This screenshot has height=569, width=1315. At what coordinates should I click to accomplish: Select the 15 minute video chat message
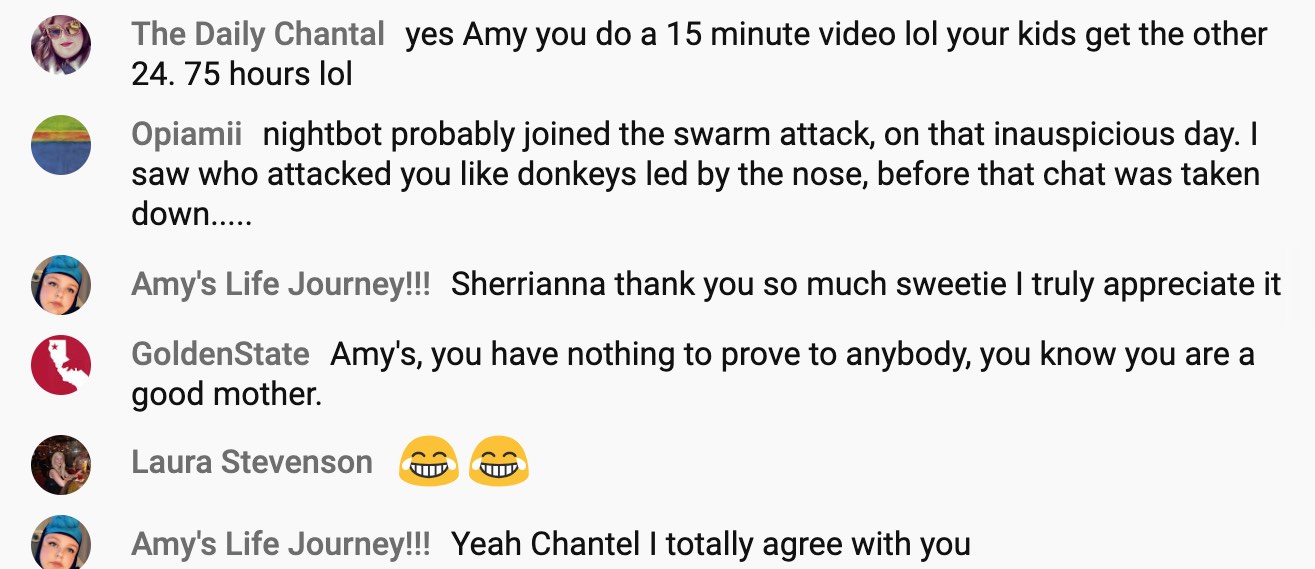[x=699, y=54]
